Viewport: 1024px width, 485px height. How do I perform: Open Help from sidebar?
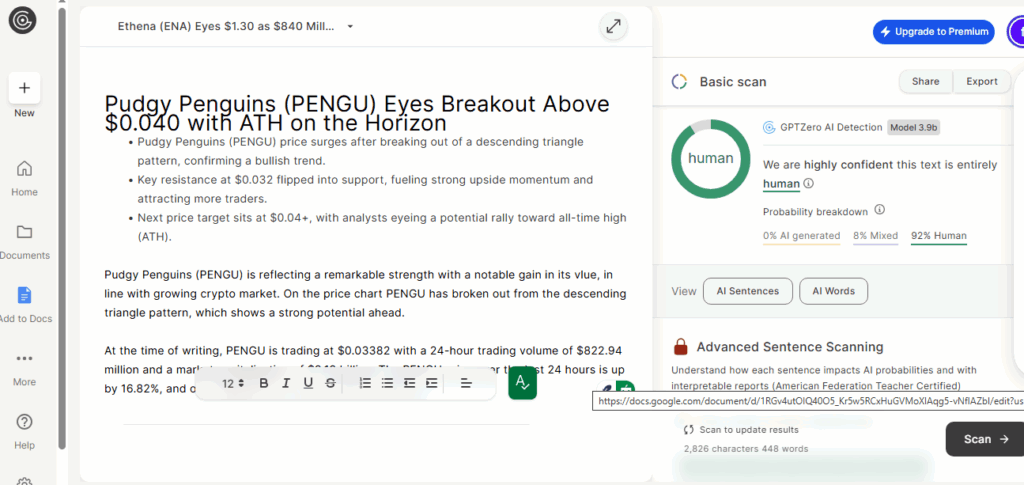tap(24, 431)
